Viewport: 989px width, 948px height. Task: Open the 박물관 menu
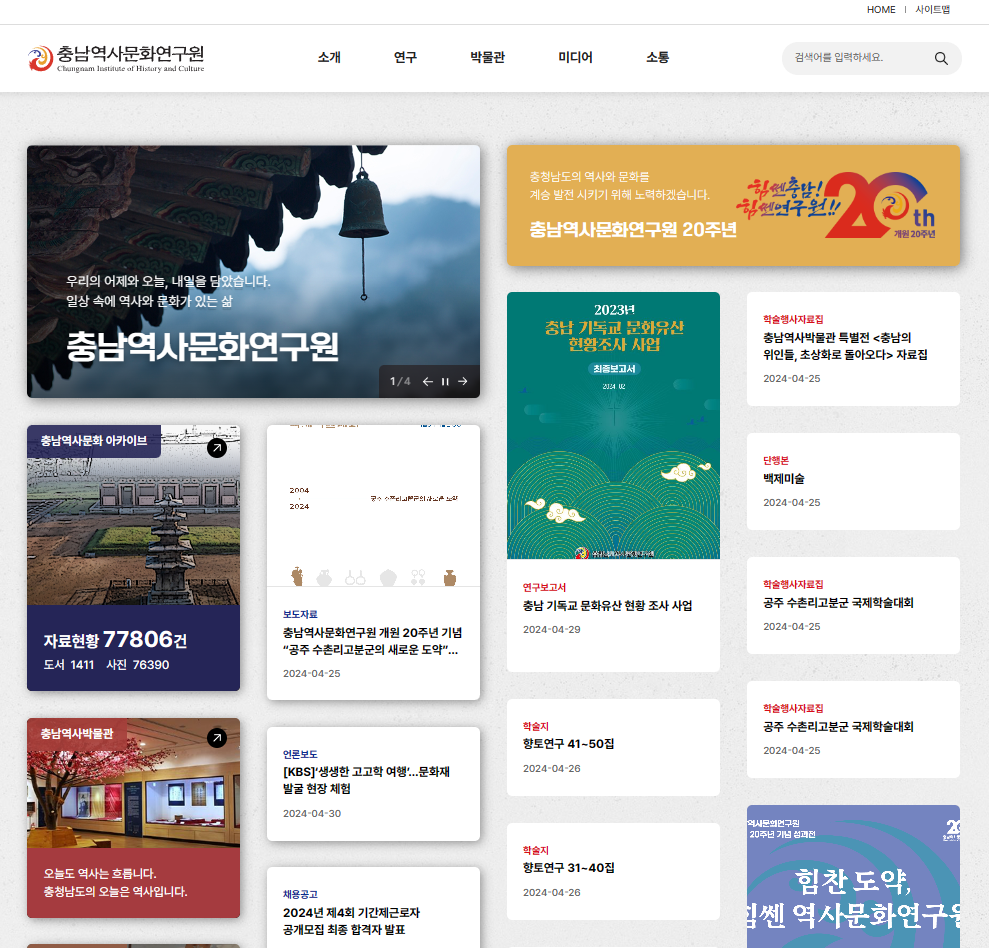point(488,57)
